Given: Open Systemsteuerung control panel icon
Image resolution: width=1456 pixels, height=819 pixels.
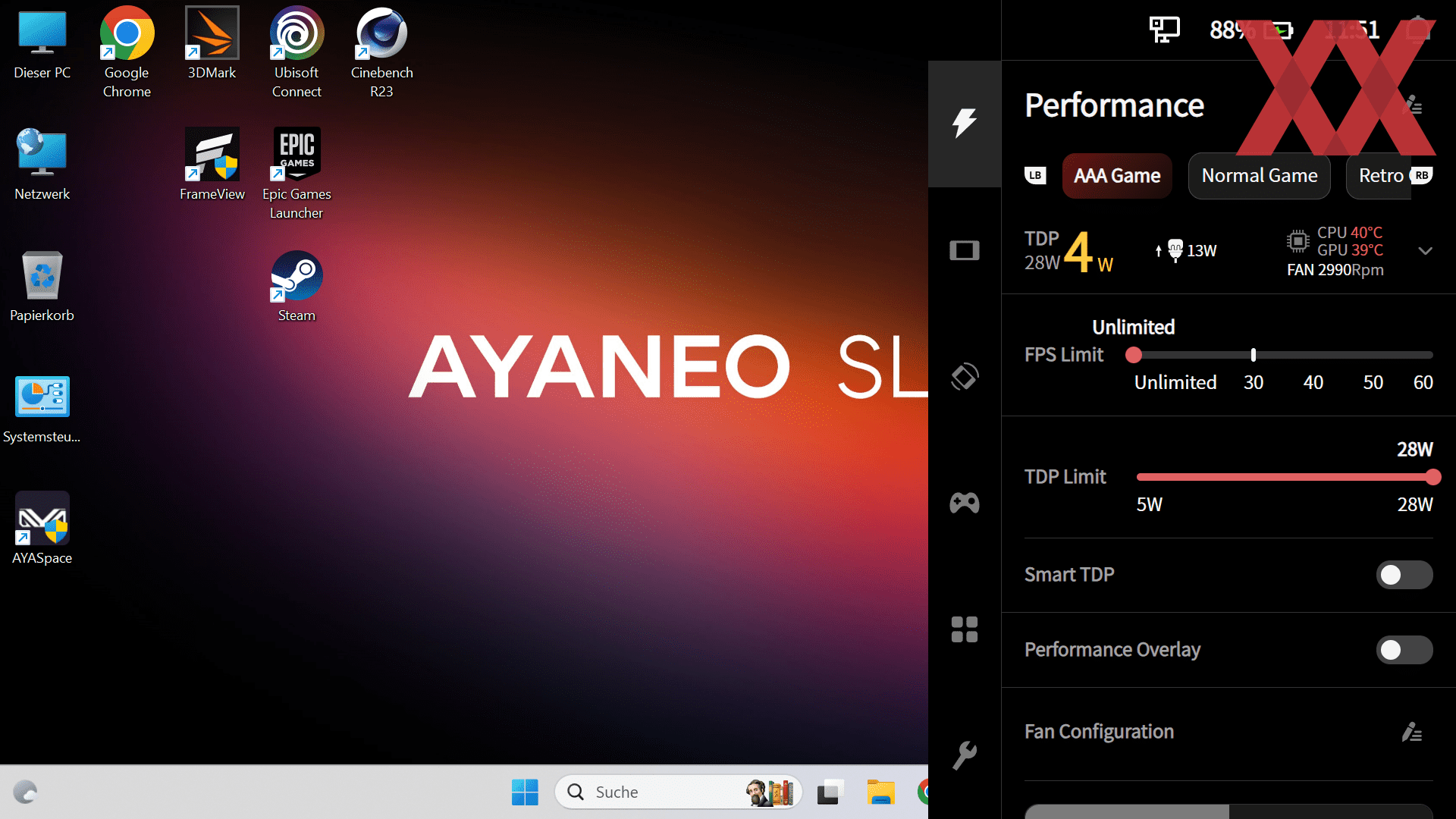Looking at the screenshot, I should [x=42, y=409].
